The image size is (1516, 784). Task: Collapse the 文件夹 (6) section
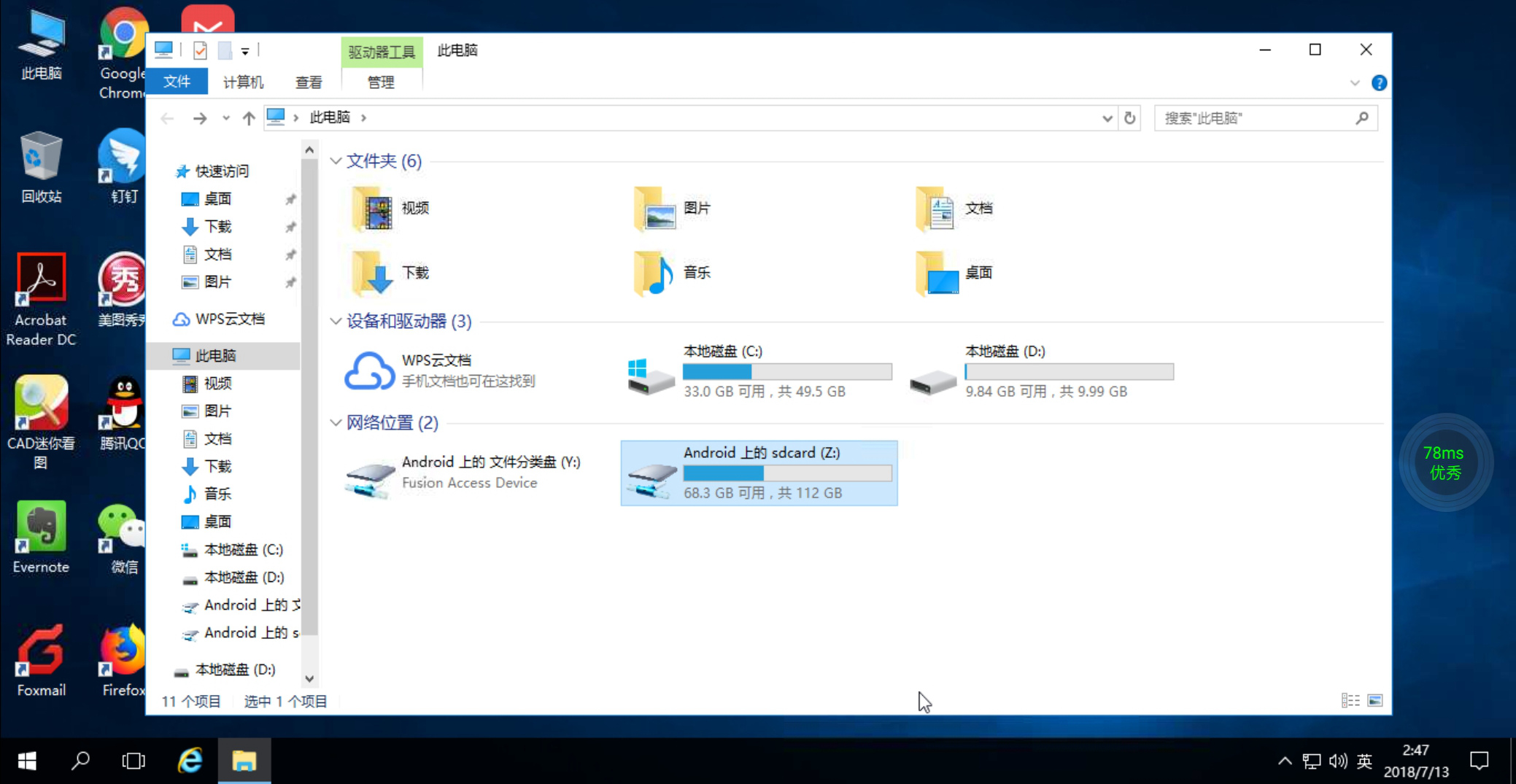click(336, 161)
